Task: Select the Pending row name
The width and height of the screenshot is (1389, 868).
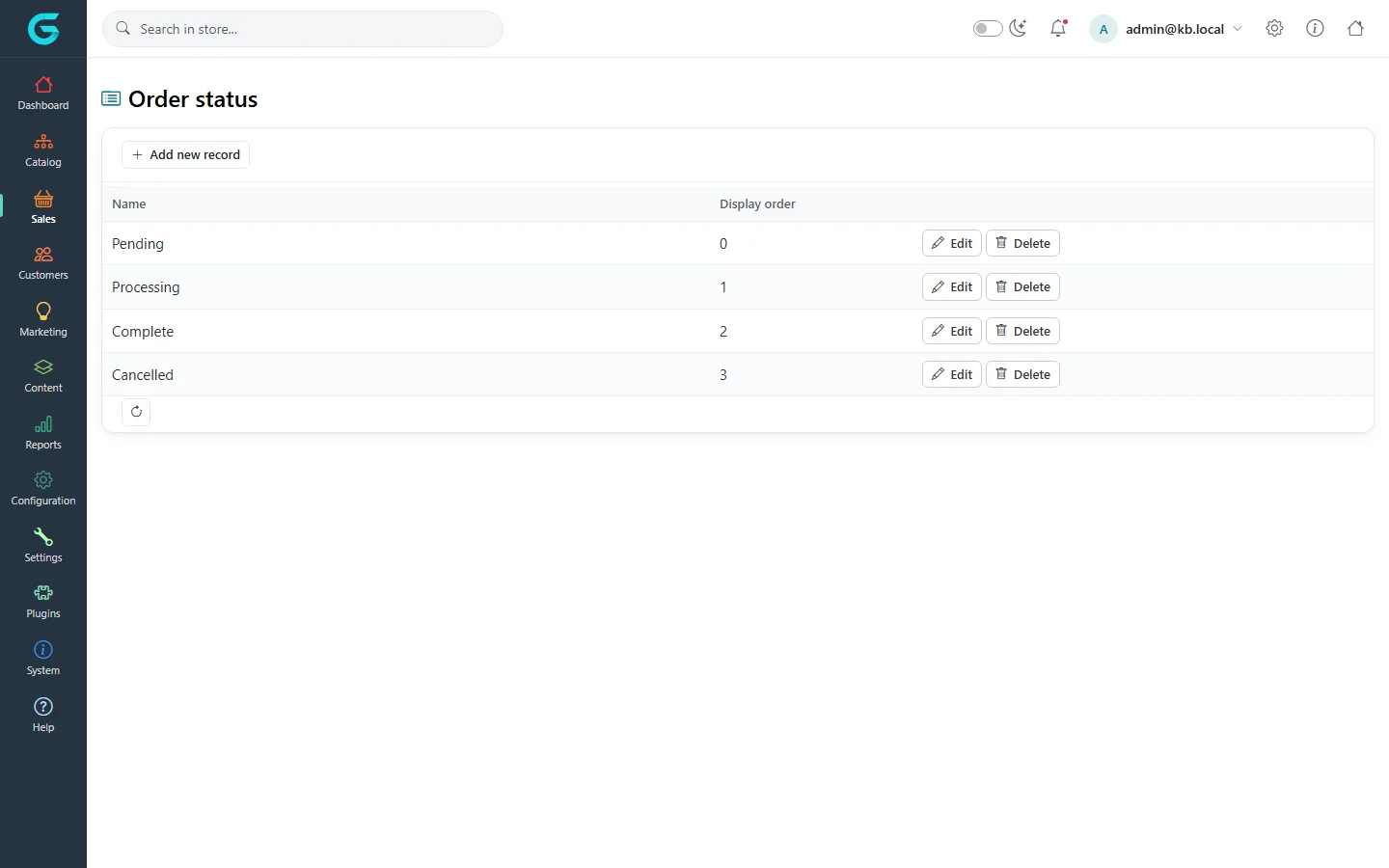Action: (x=138, y=244)
